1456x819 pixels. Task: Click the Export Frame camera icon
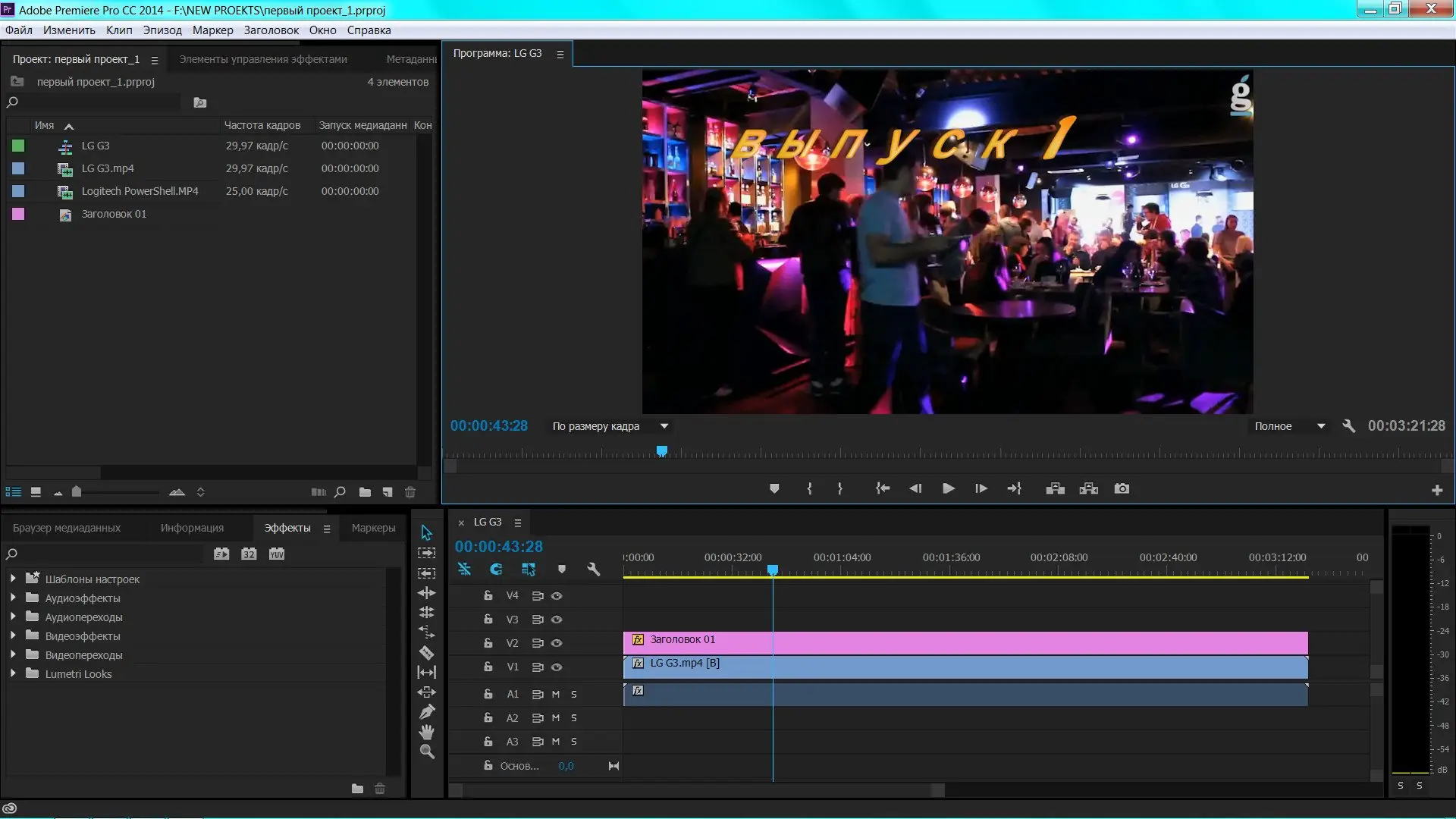pyautogui.click(x=1122, y=489)
